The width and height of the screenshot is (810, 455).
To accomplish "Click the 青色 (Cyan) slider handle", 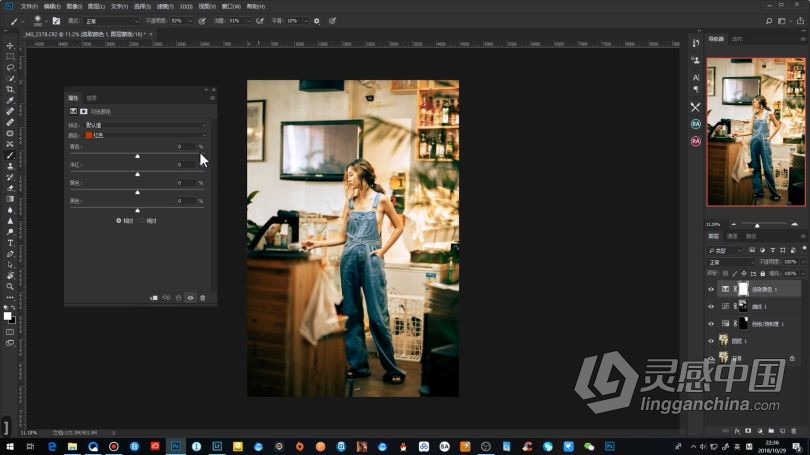I will 137,156.
